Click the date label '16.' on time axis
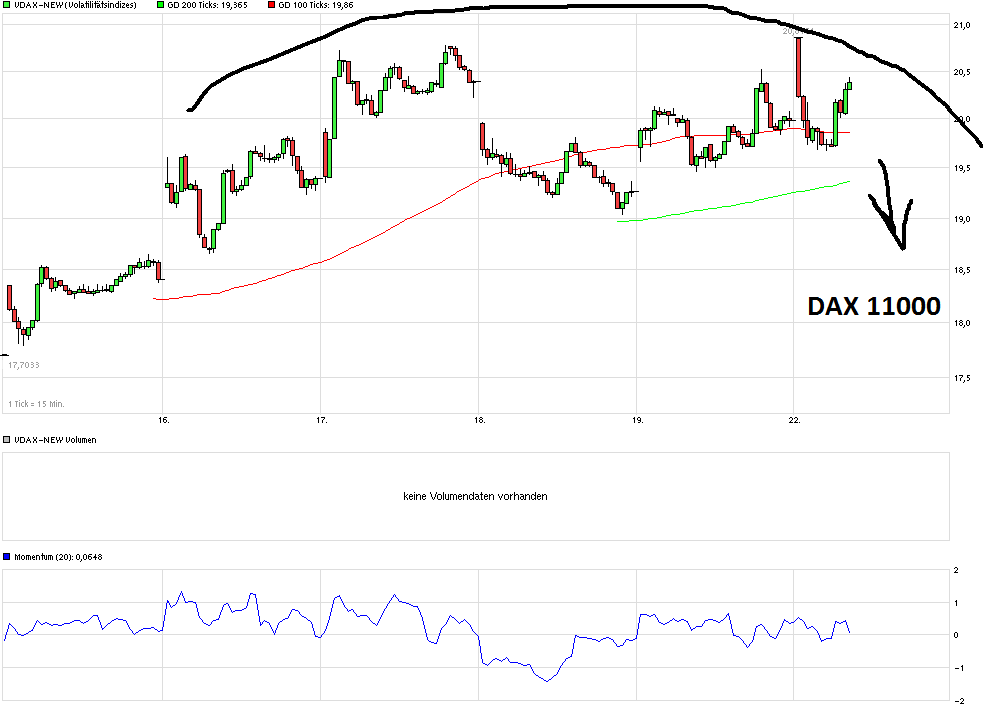Screen dimensions: 990x711 [x=164, y=420]
